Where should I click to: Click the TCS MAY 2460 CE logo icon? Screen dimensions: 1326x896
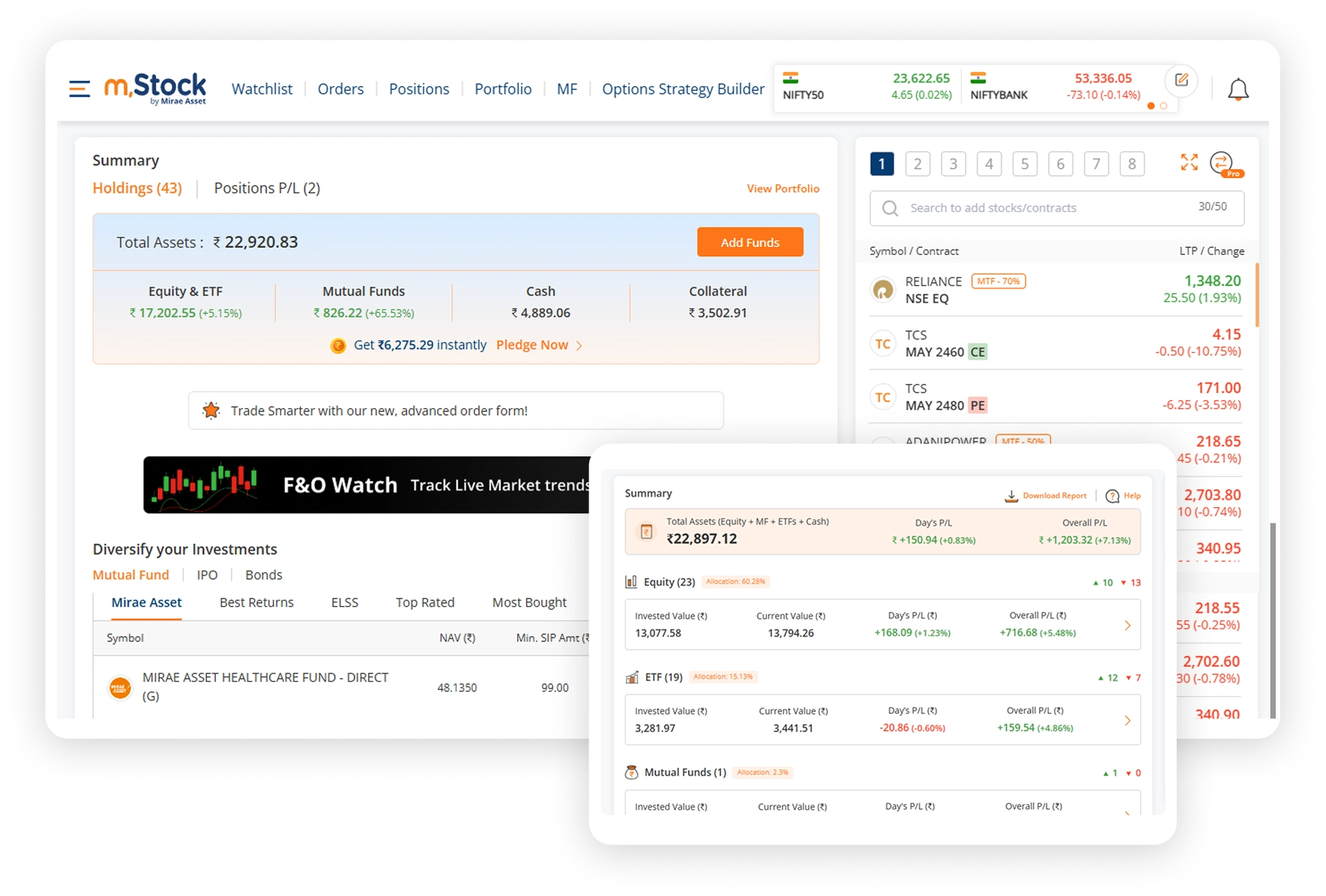883,343
